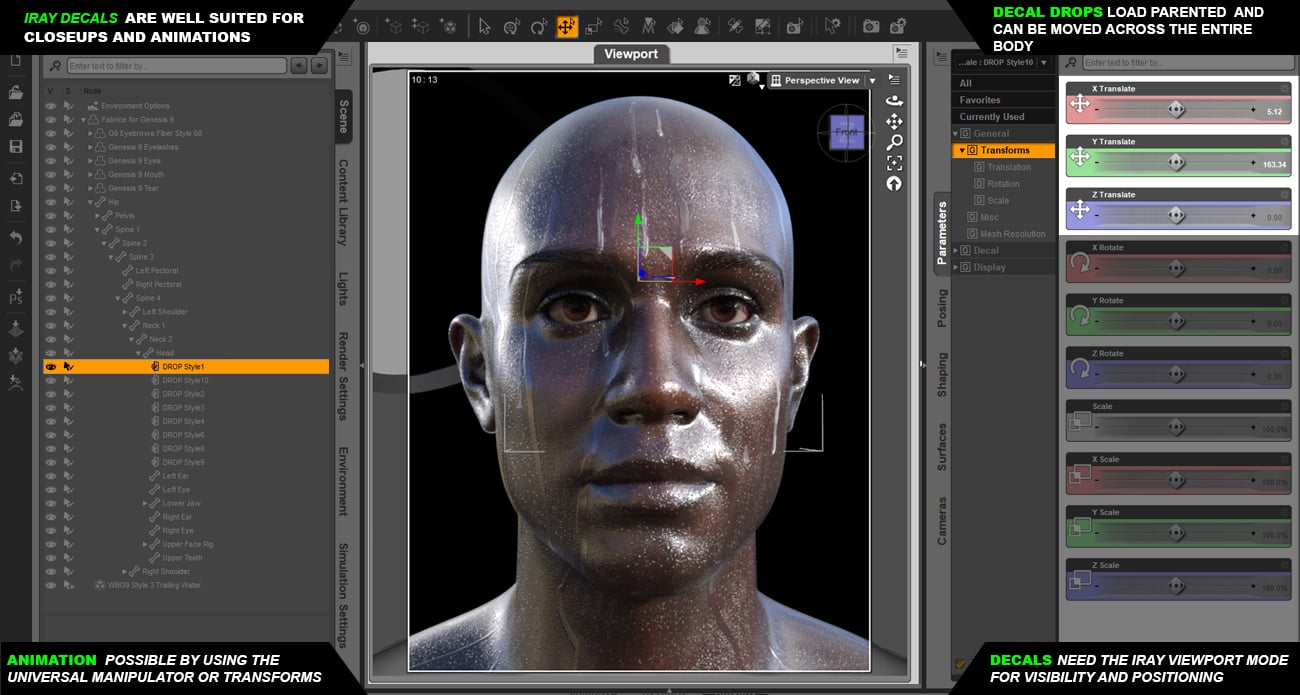Toggle selectable arrow for Genesis 9 Eyes
The image size is (1300, 695).
click(68, 161)
